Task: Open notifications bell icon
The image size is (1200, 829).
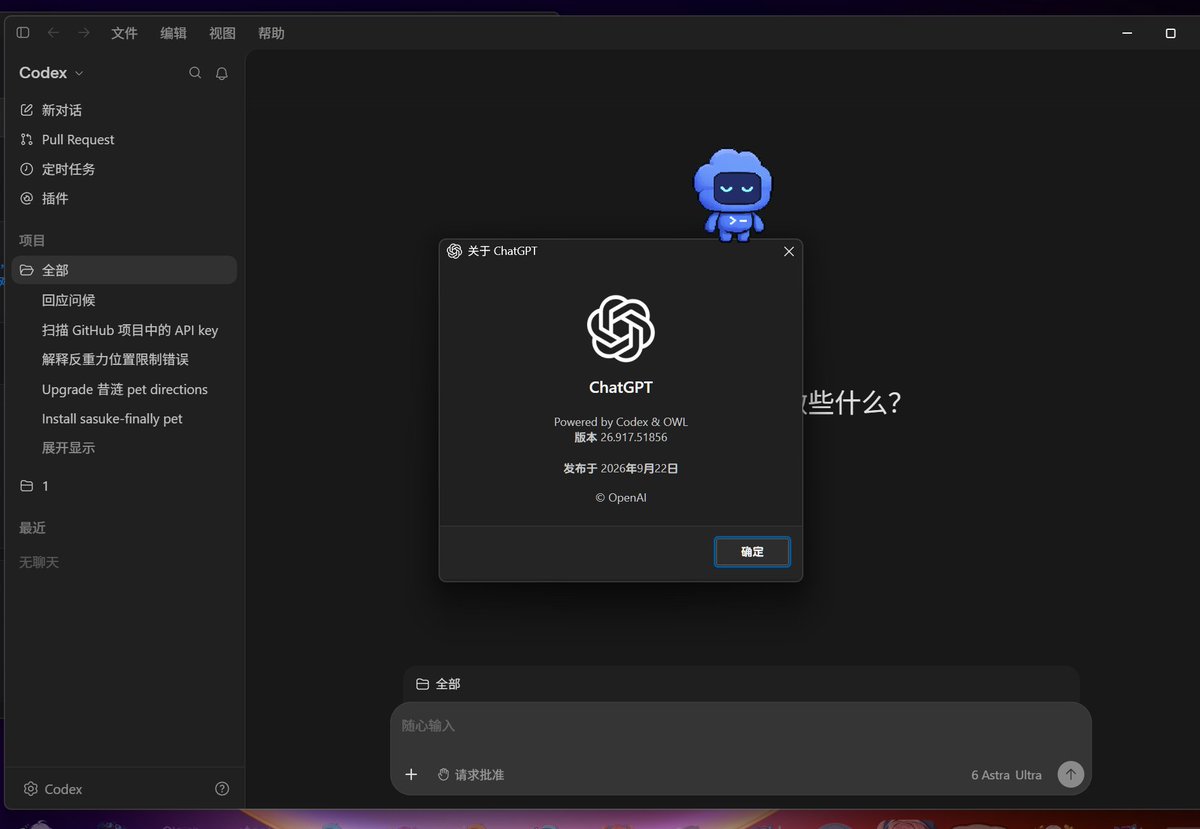Action: (x=222, y=73)
